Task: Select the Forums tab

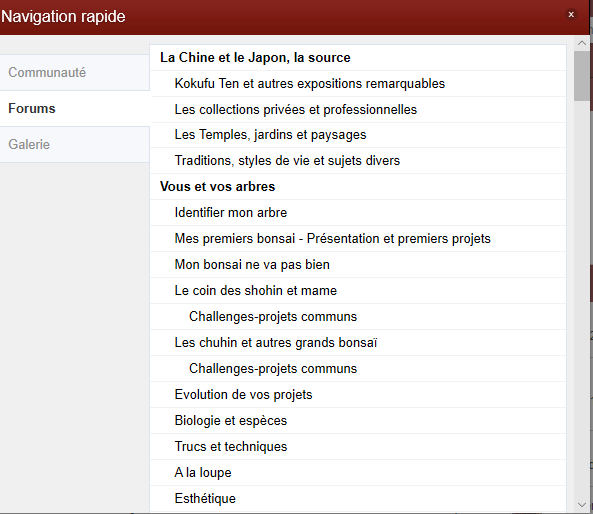Action: click(75, 109)
